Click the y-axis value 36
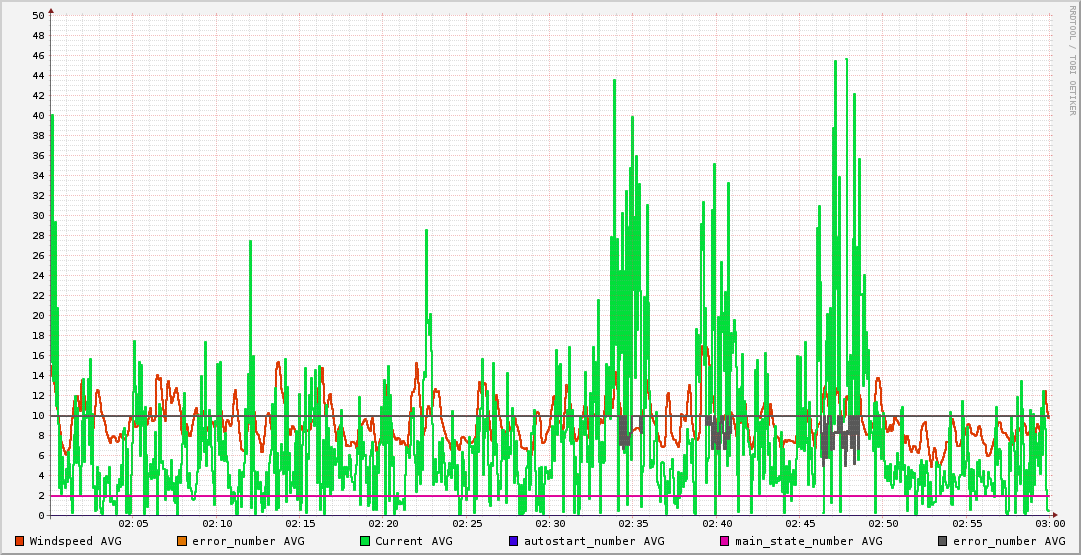 (39, 155)
